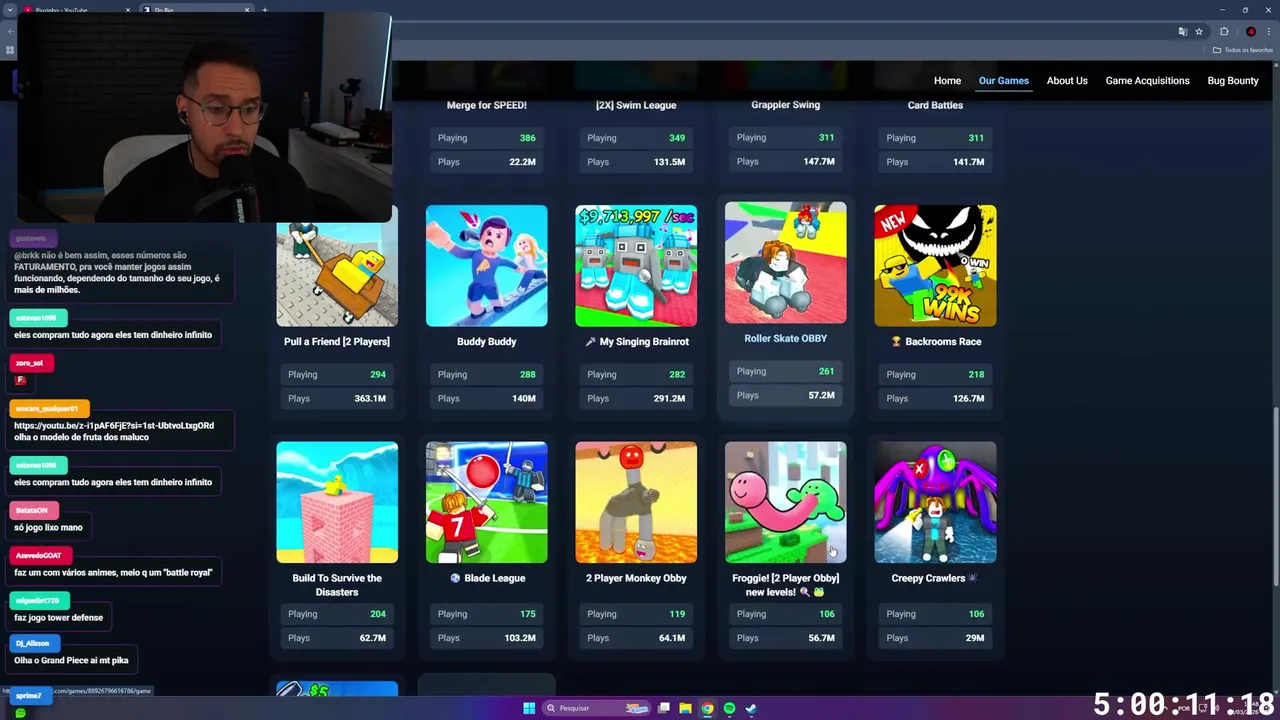The width and height of the screenshot is (1280, 720).
Task: Click the Pull a Friend Playing 294 row
Action: 337,374
